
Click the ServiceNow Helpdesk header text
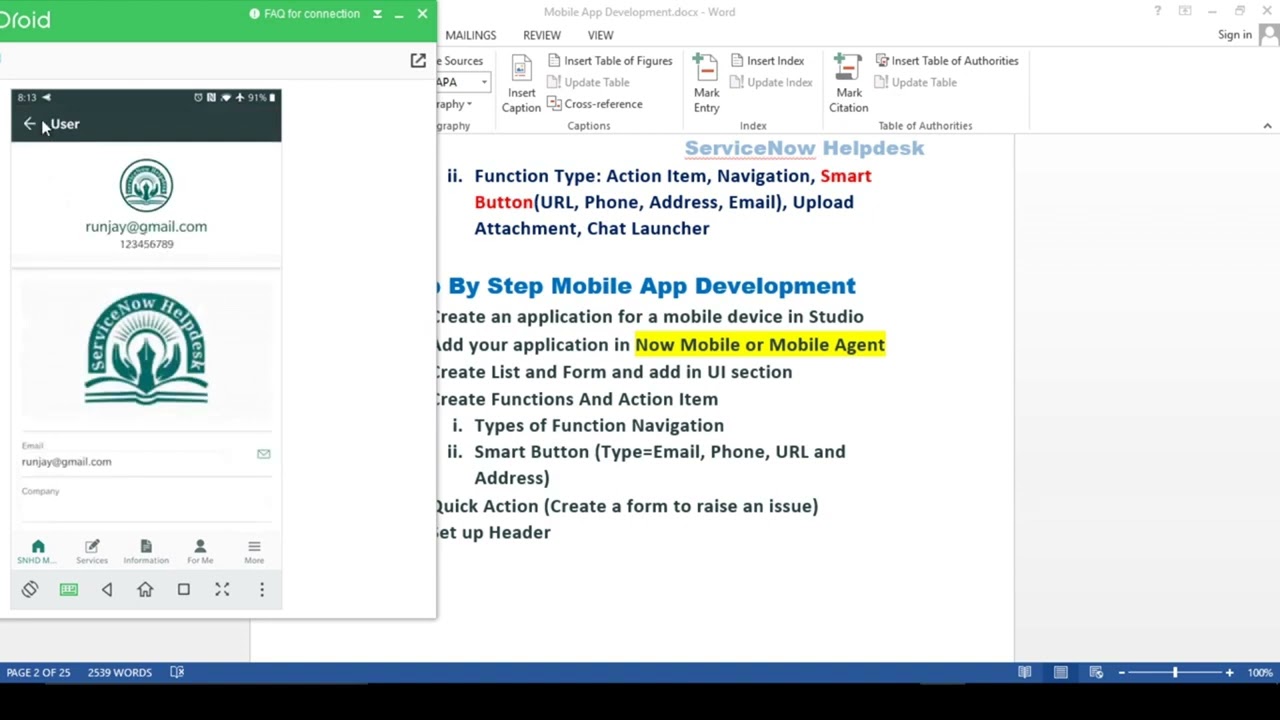click(804, 148)
